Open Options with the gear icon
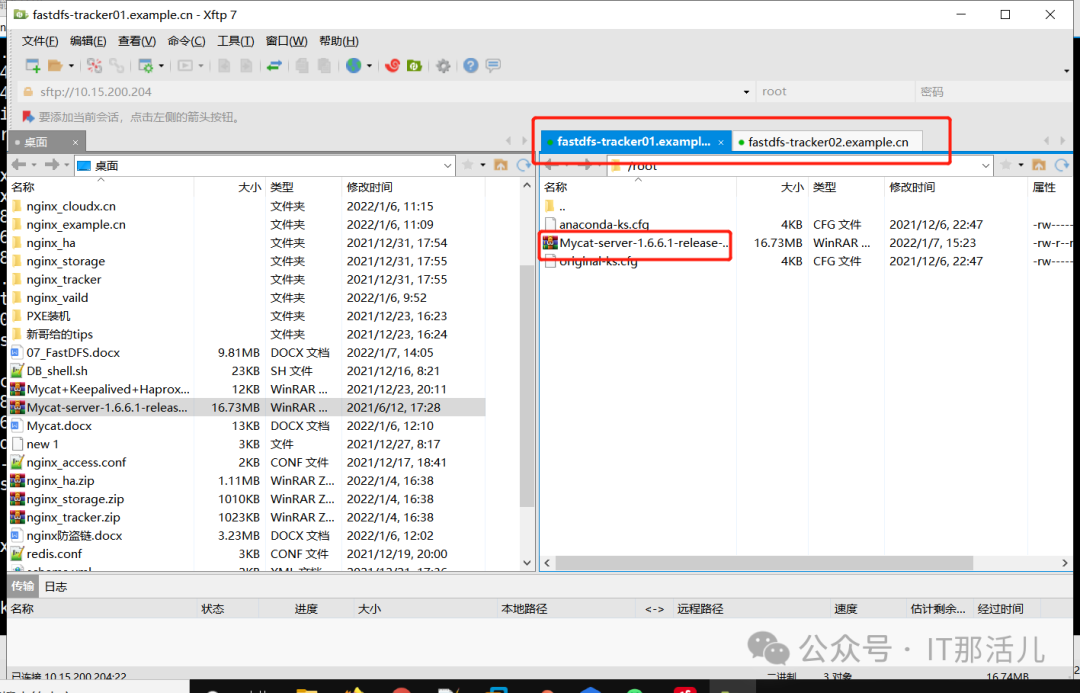 click(444, 65)
